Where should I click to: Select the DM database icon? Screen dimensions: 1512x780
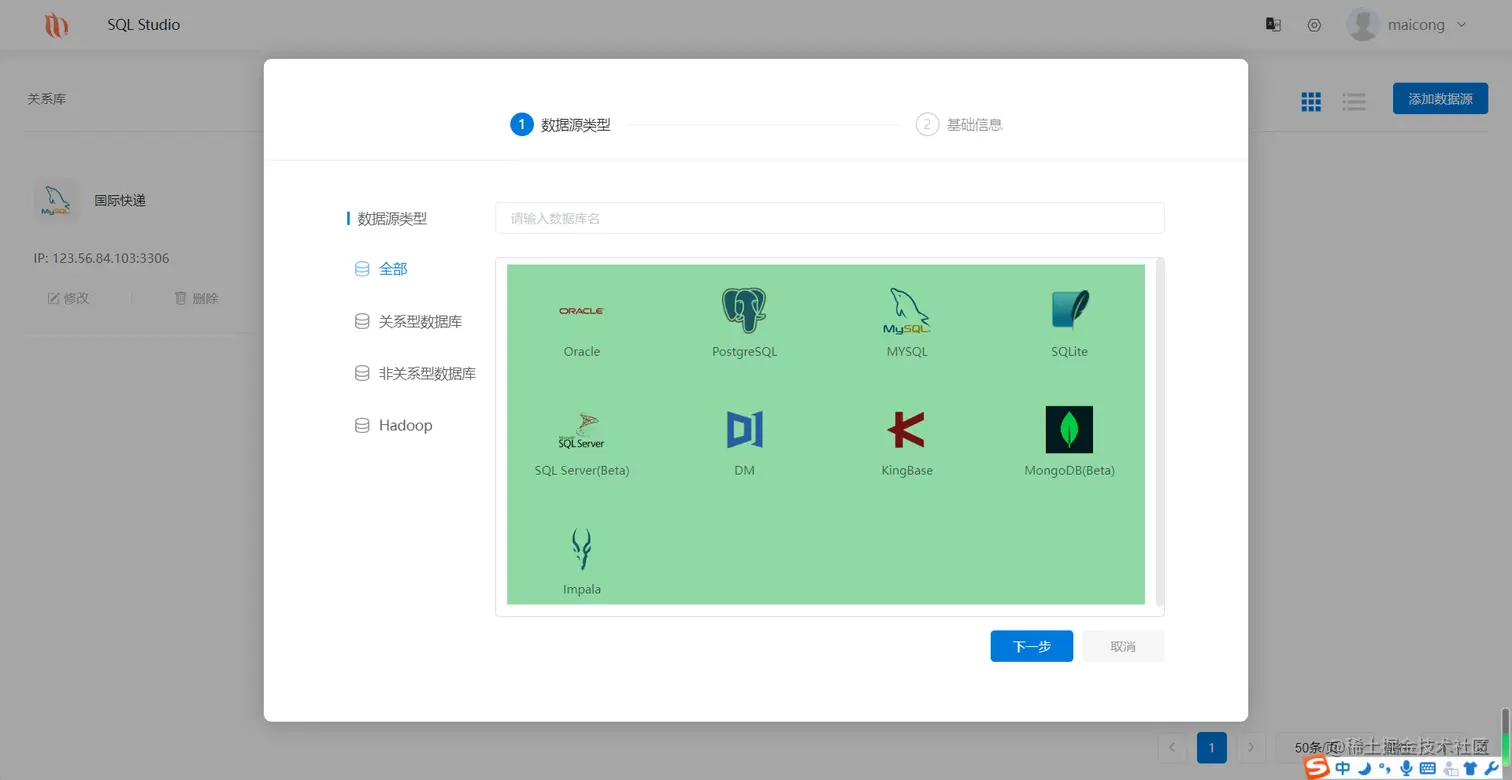[744, 429]
